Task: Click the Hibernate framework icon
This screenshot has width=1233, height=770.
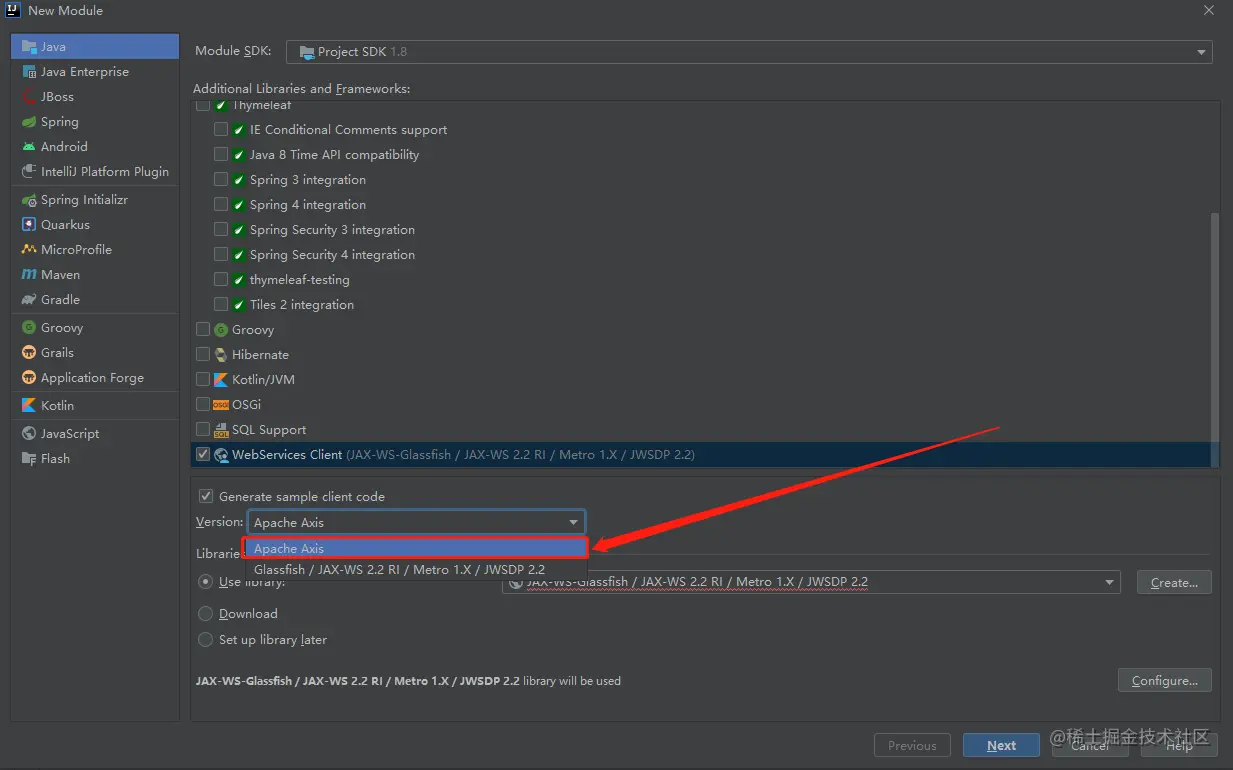Action: pyautogui.click(x=221, y=355)
